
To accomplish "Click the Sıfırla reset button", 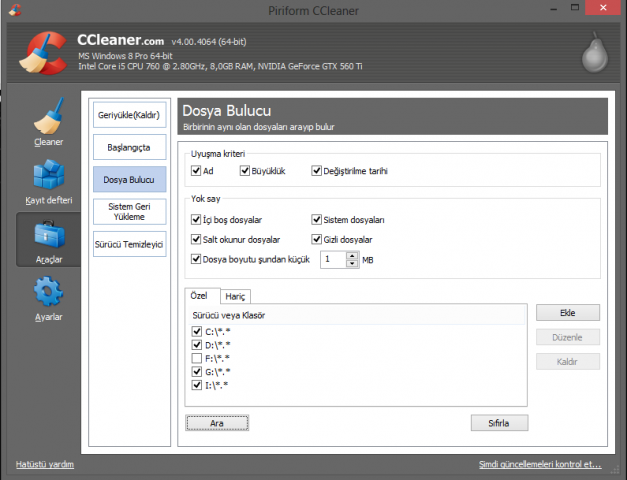I will 499,423.
